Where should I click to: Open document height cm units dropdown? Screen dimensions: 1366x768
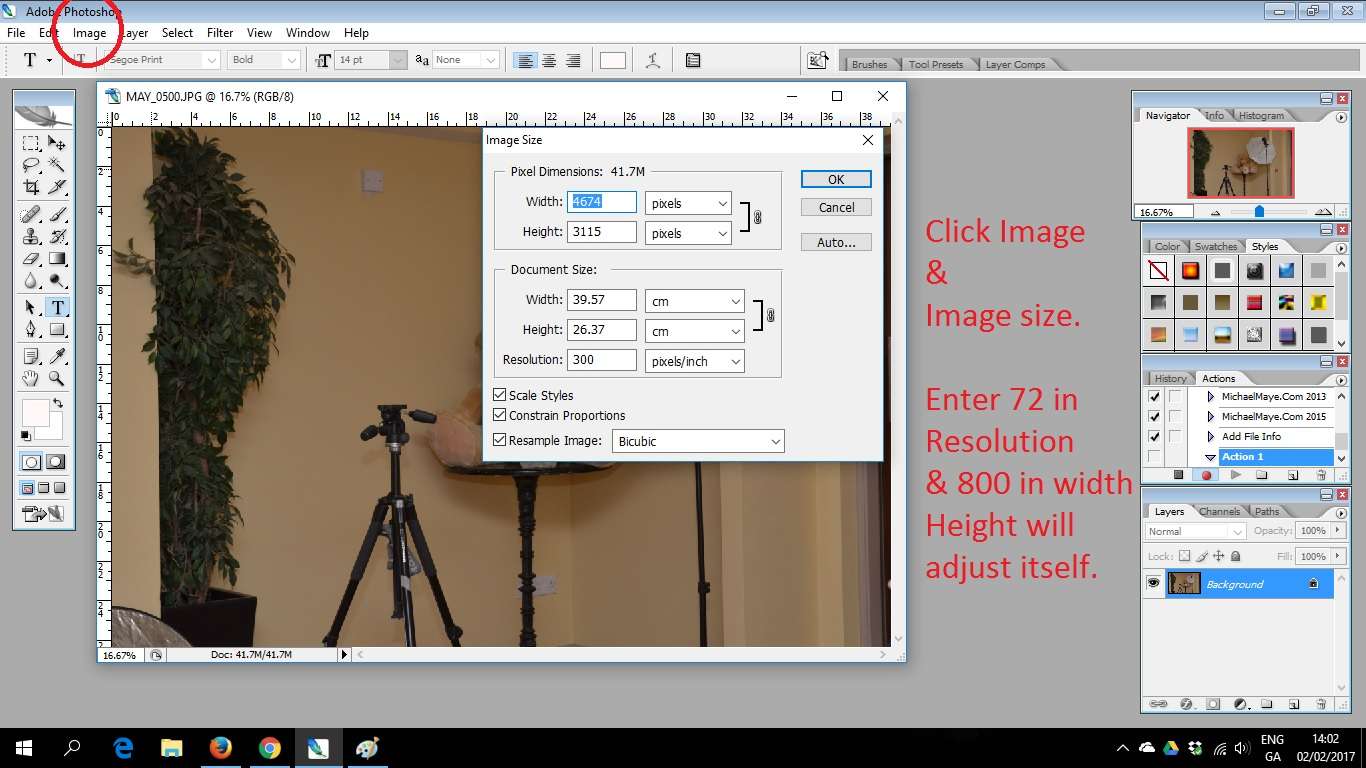coord(695,331)
